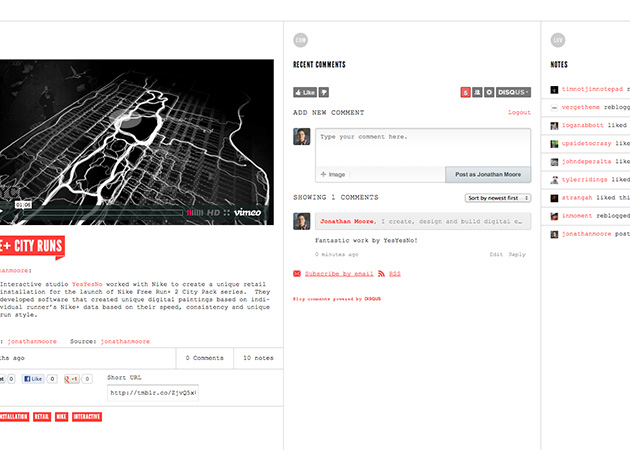Select the INTERACTIVE tag
630x450 pixels.
[87, 416]
